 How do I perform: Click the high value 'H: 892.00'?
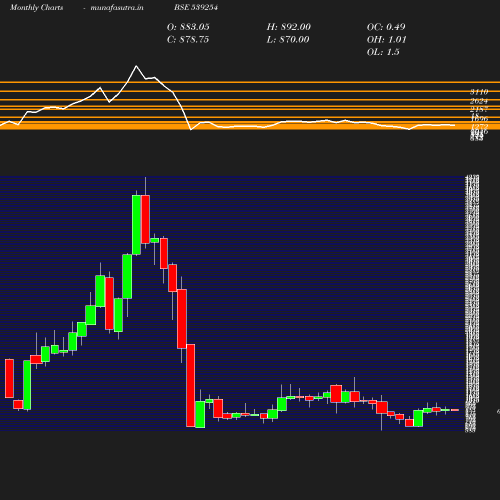coord(289,27)
